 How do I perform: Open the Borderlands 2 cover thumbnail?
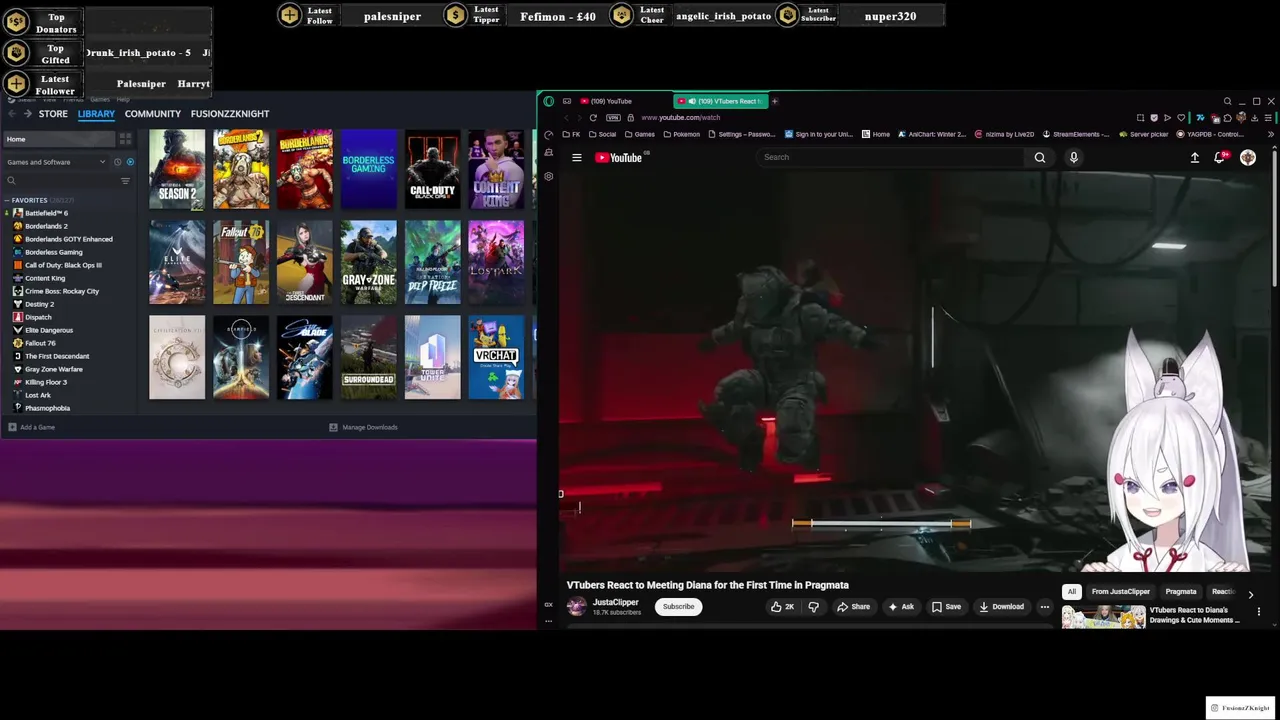click(241, 169)
